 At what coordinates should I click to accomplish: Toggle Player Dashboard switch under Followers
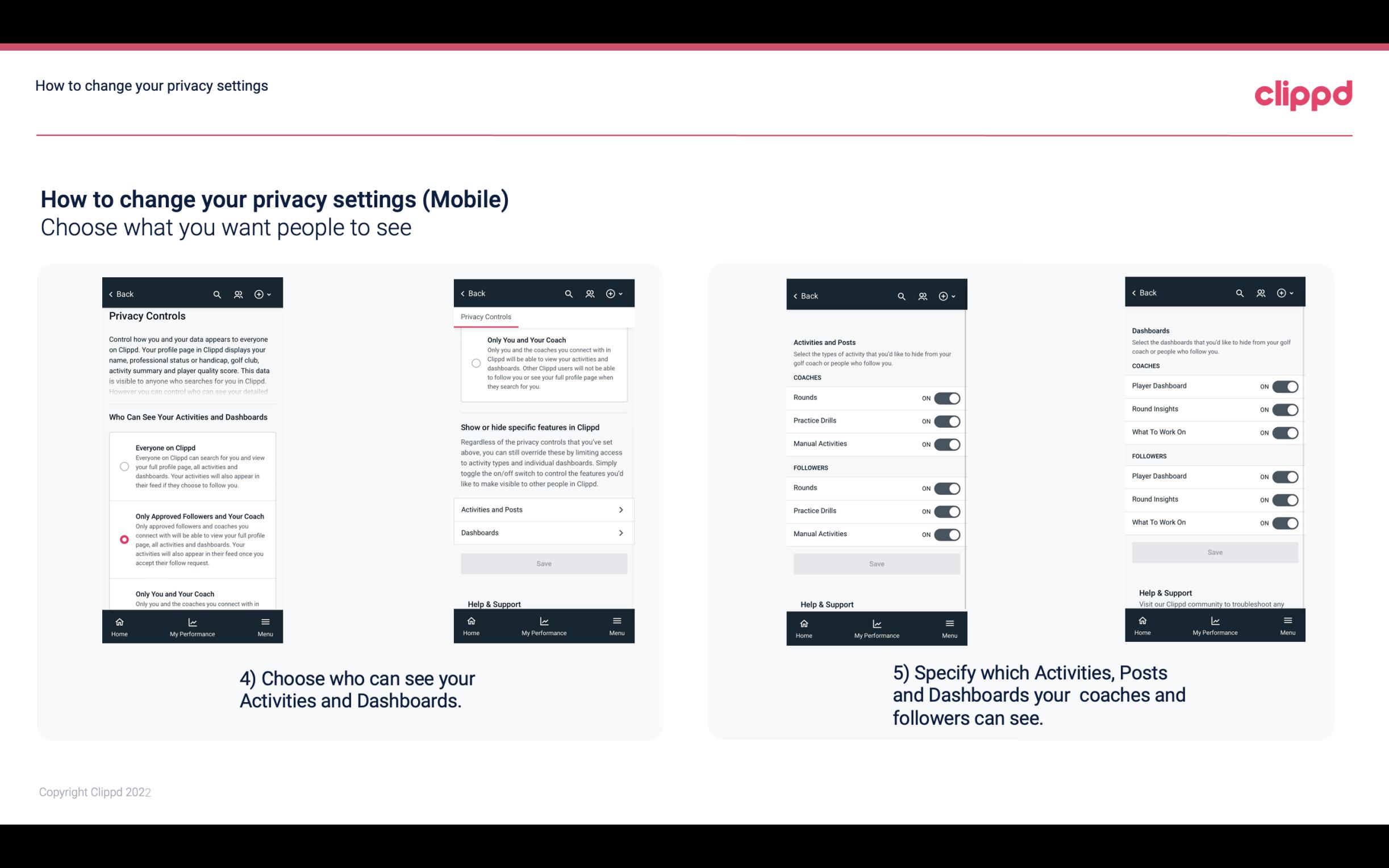click(x=1285, y=476)
